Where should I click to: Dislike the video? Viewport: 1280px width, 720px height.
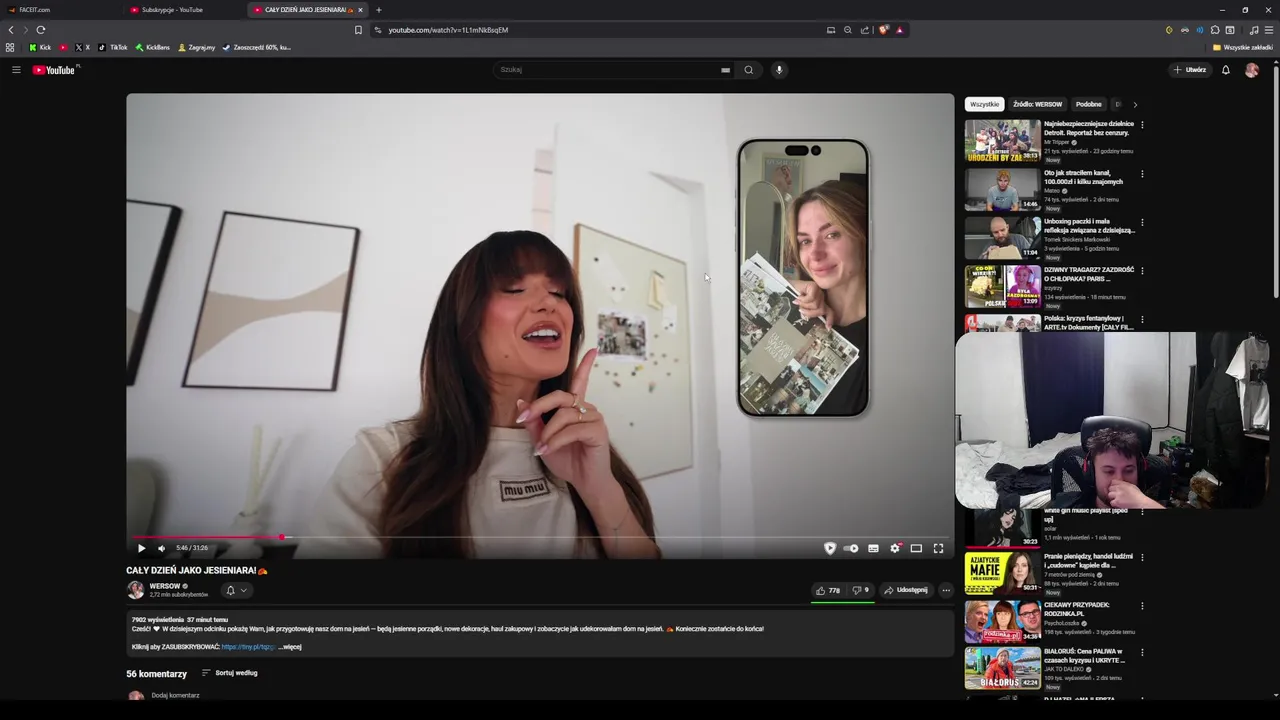(860, 590)
